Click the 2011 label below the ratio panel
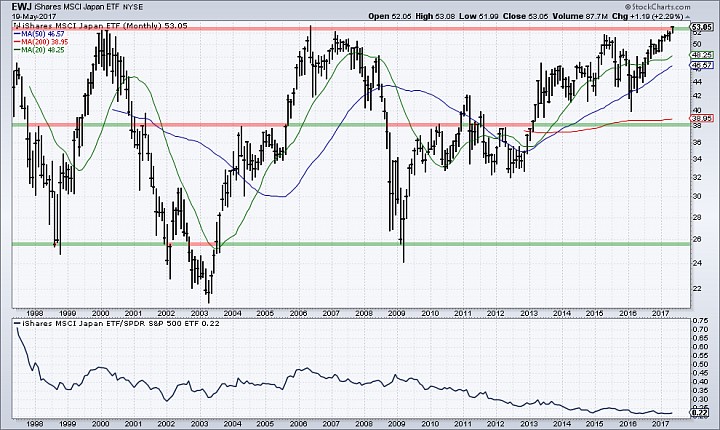Image resolution: width=720 pixels, height=430 pixels. point(463,424)
